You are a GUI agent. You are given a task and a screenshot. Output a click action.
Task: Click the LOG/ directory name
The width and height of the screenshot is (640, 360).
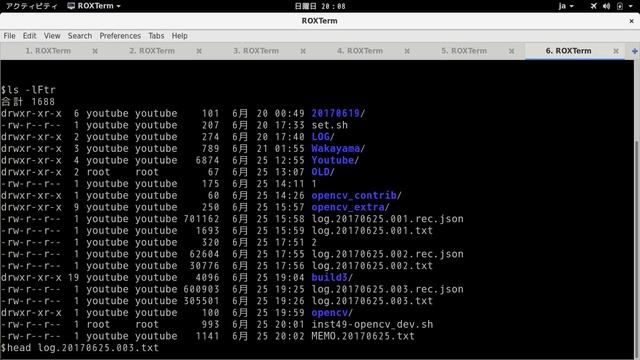pyautogui.click(x=323, y=137)
